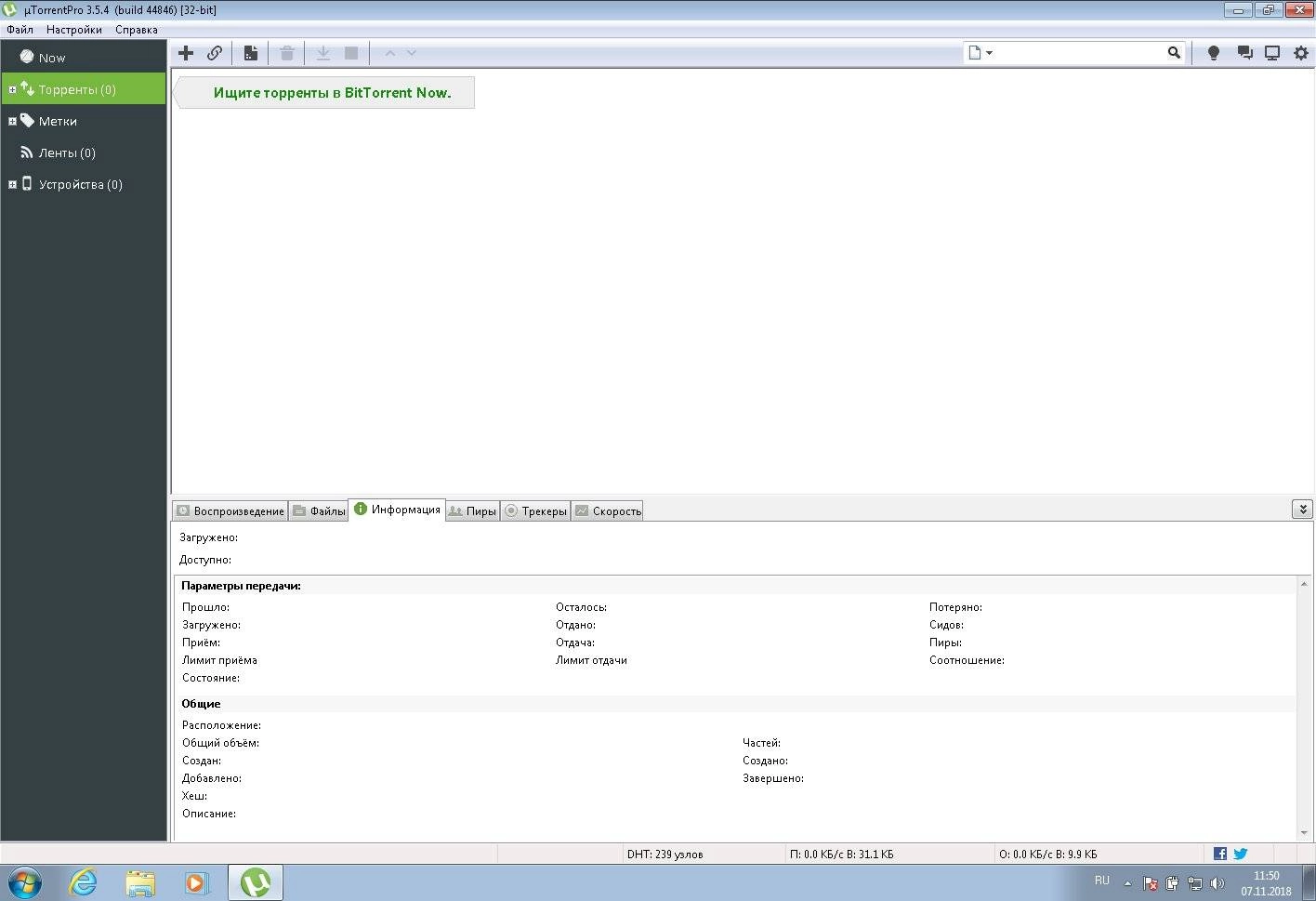Click the Параметры передачи section header
The height and width of the screenshot is (901, 1316).
pos(241,586)
